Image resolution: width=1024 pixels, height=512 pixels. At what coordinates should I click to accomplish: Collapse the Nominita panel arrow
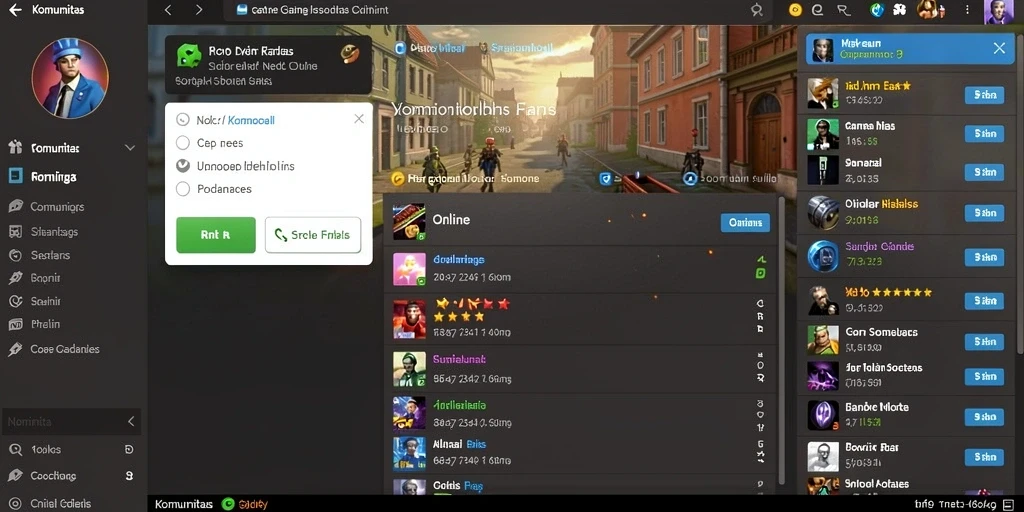tap(131, 421)
